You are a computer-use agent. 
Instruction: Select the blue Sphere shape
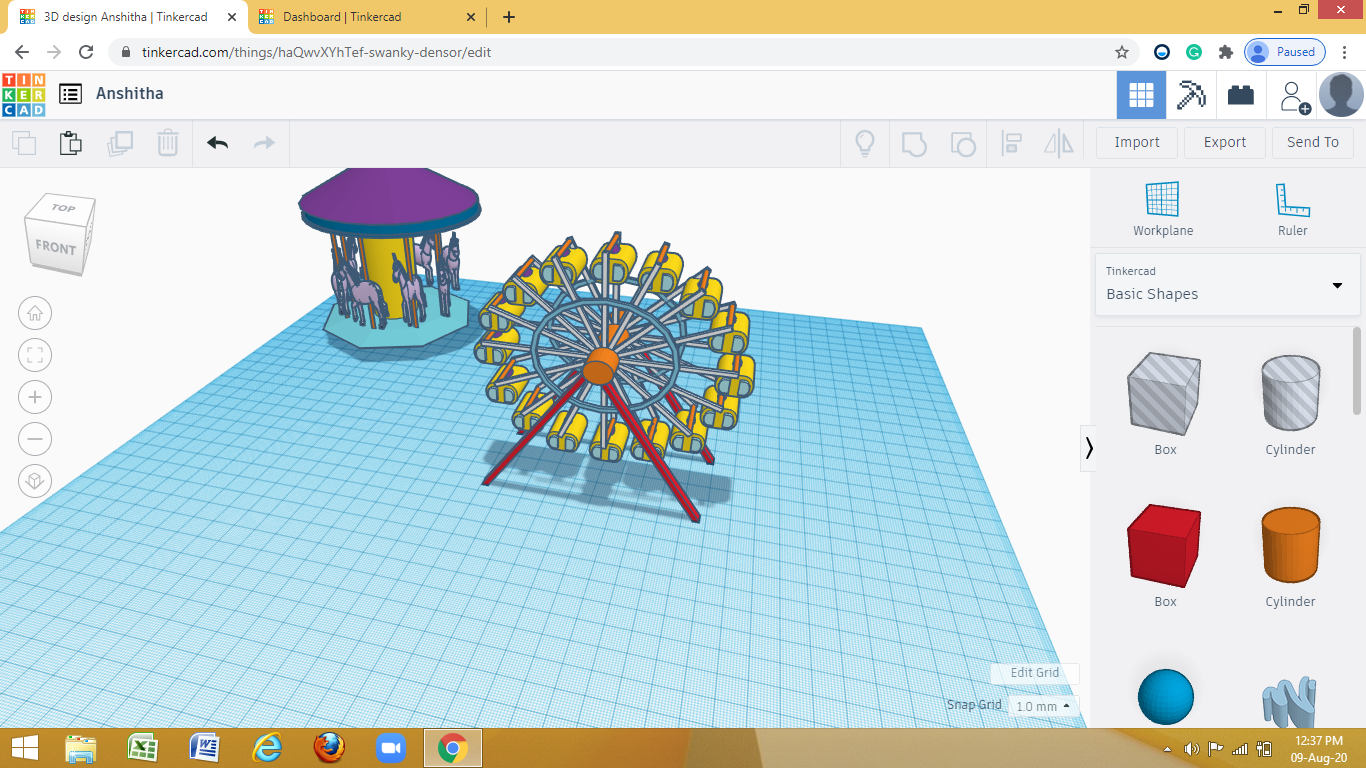pyautogui.click(x=1166, y=697)
